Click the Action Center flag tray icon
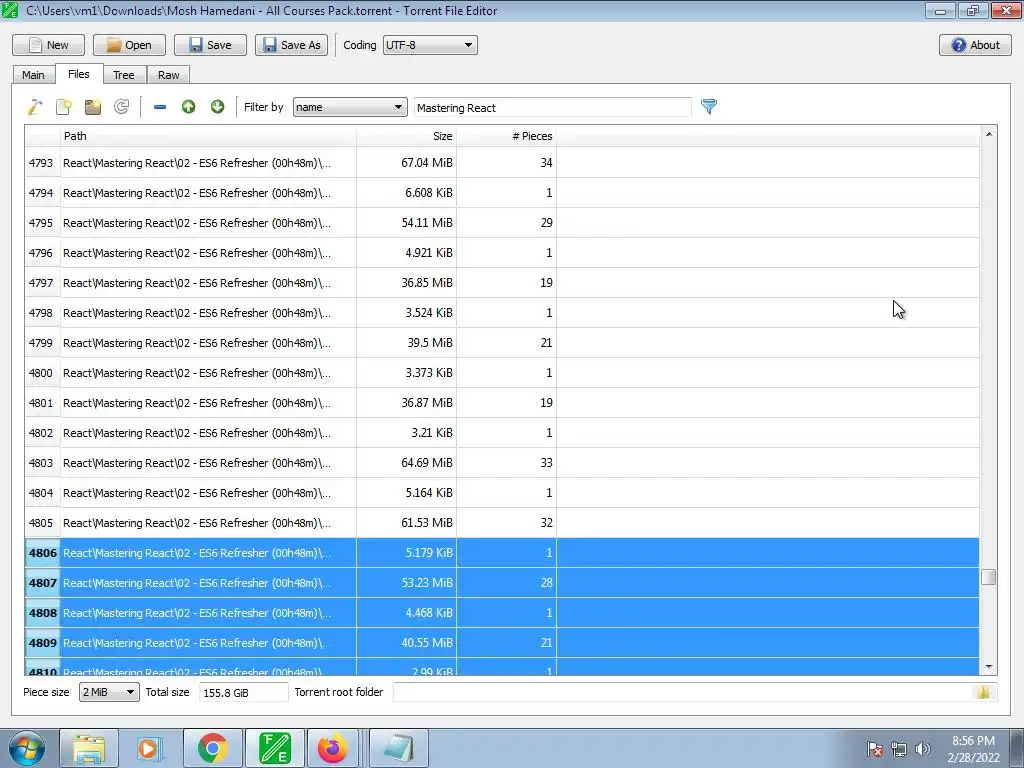This screenshot has height=768, width=1024. click(x=874, y=749)
